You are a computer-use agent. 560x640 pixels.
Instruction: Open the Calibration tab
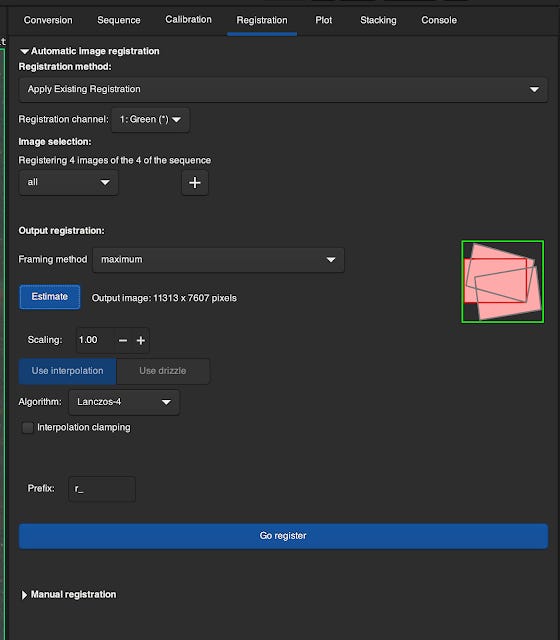[x=189, y=20]
